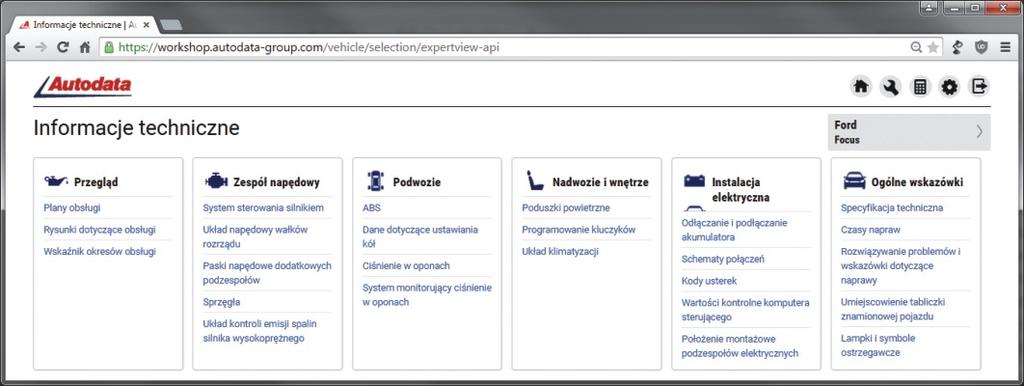
Task: Open Dane dotyczące ustawiania kół link
Action: click(x=420, y=236)
